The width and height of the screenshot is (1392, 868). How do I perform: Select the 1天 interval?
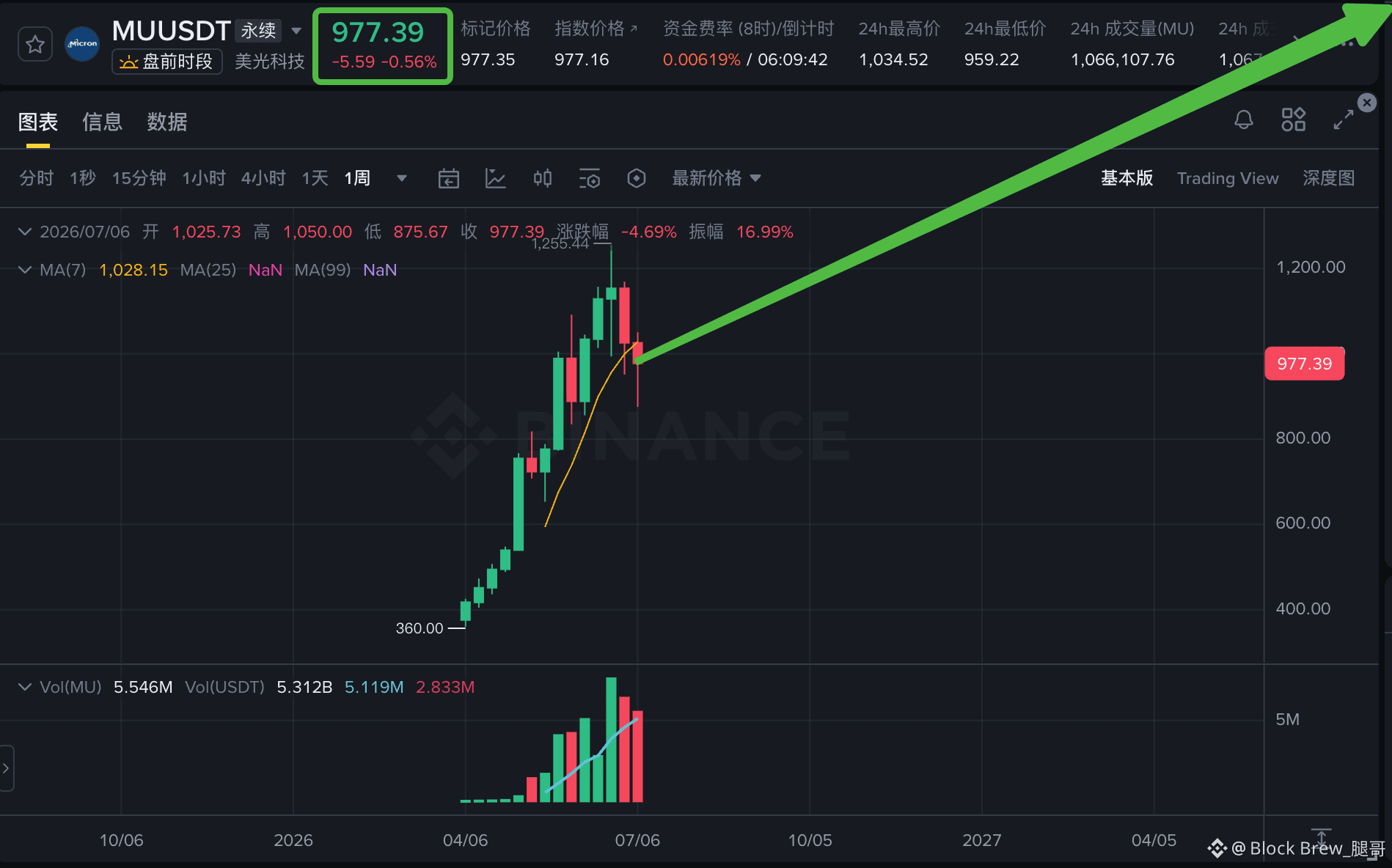[315, 178]
